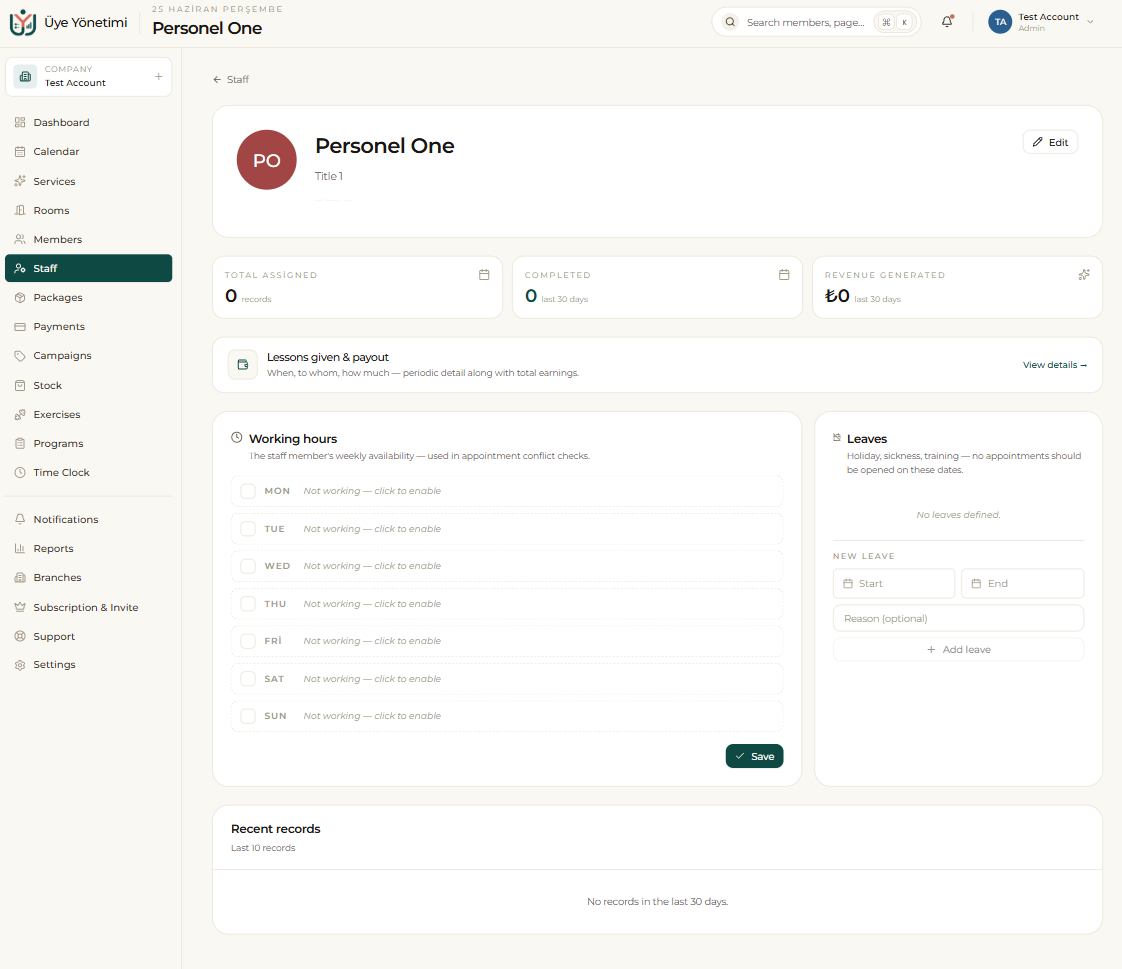Click Sunday's Not working row text
Image resolution: width=1122 pixels, height=969 pixels.
coord(372,716)
